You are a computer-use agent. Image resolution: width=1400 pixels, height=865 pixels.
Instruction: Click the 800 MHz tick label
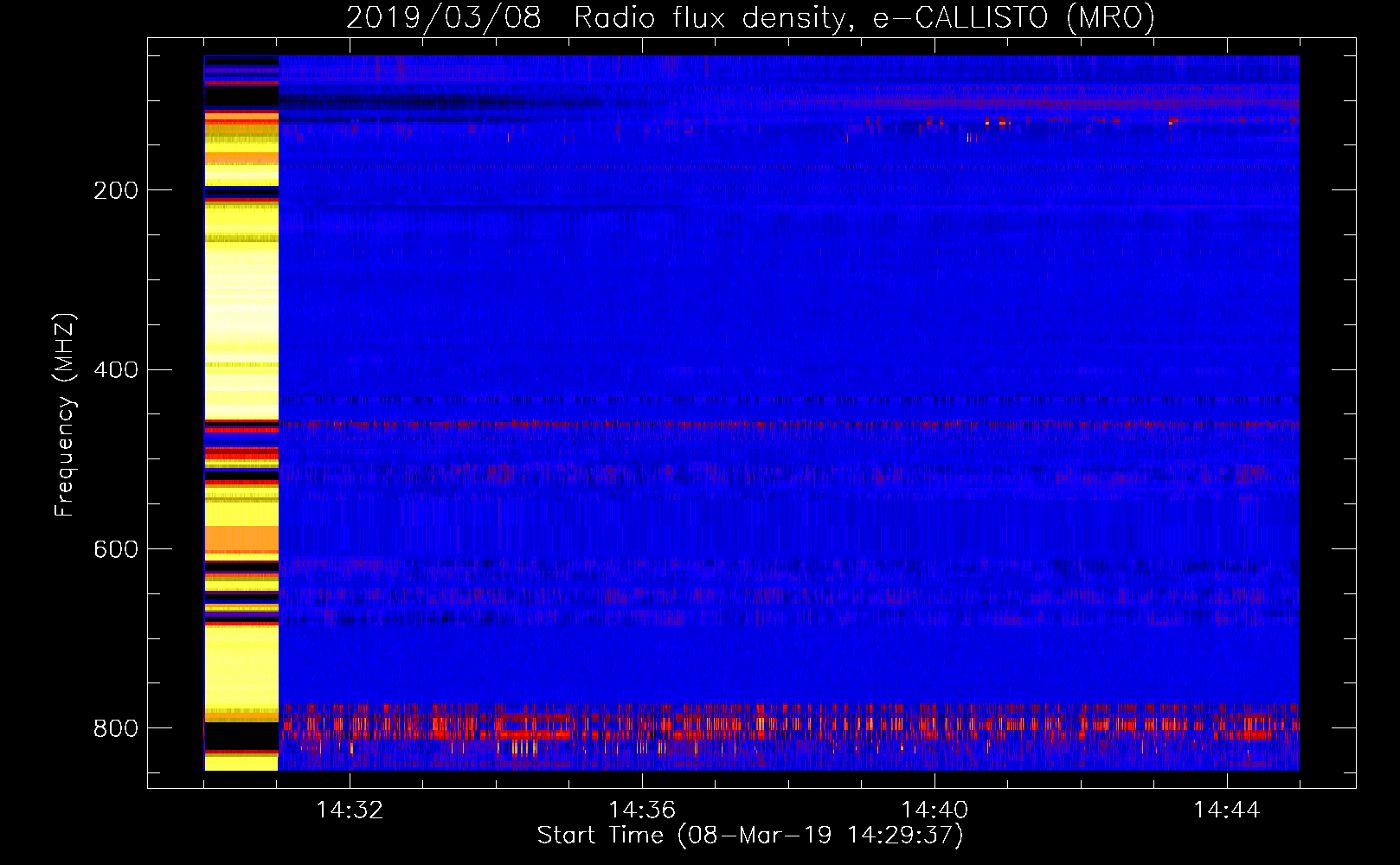click(116, 728)
